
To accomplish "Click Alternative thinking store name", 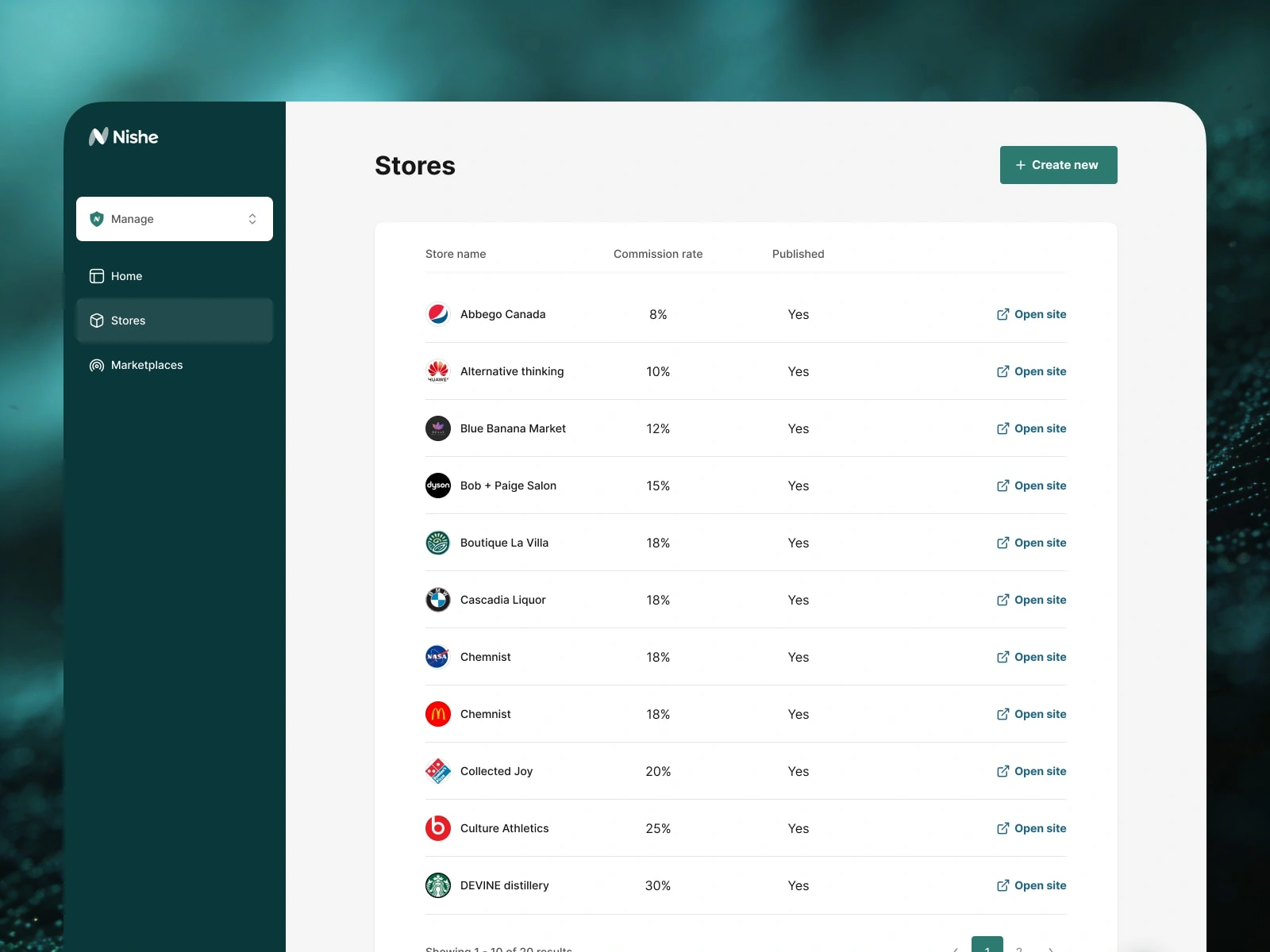I will click(512, 371).
